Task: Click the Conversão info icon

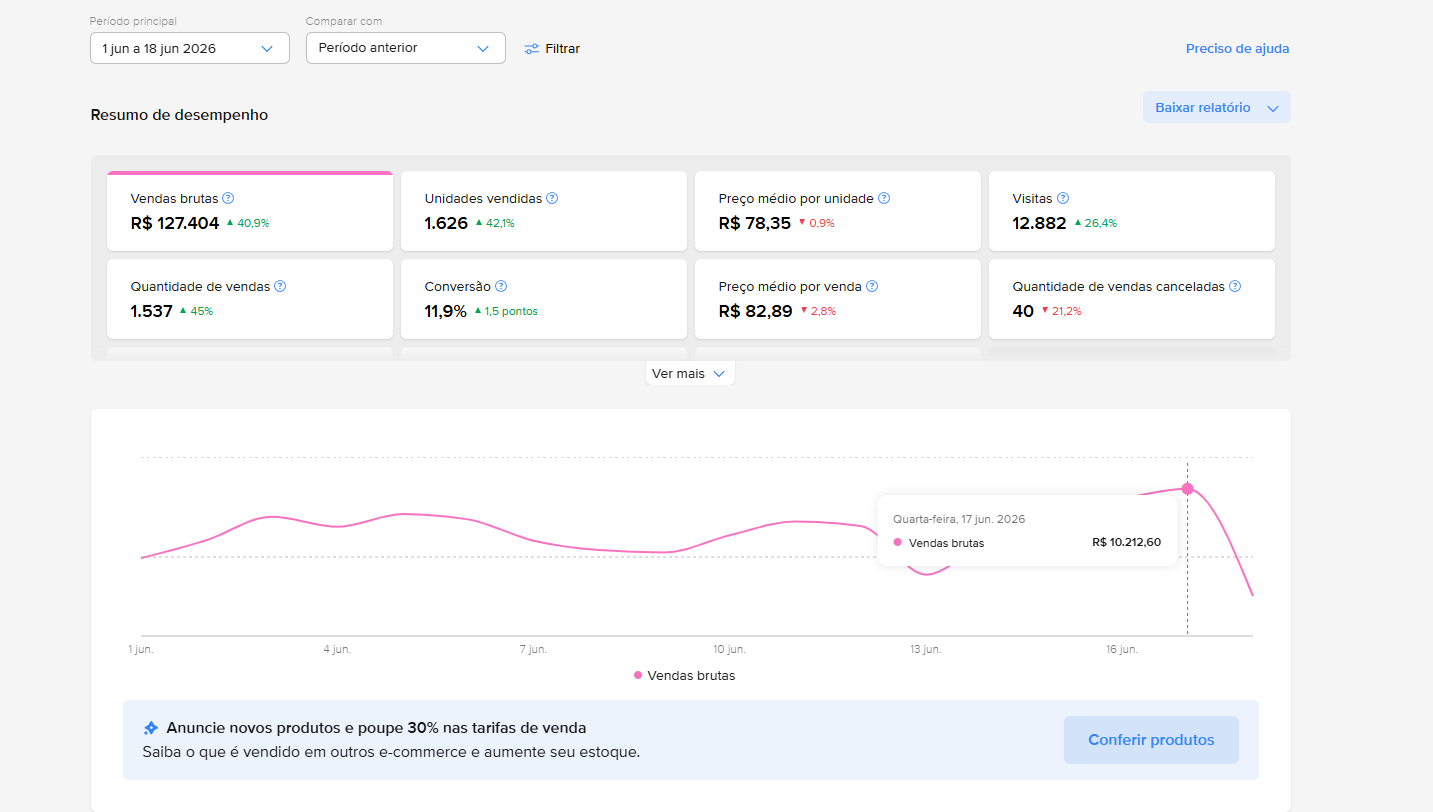Action: [501, 286]
